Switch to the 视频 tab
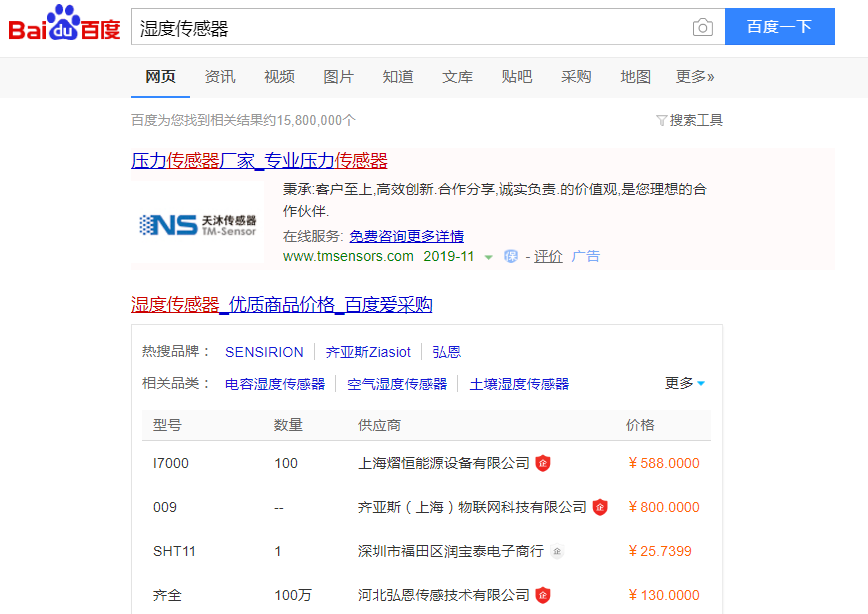Image resolution: width=868 pixels, height=614 pixels. (x=279, y=76)
